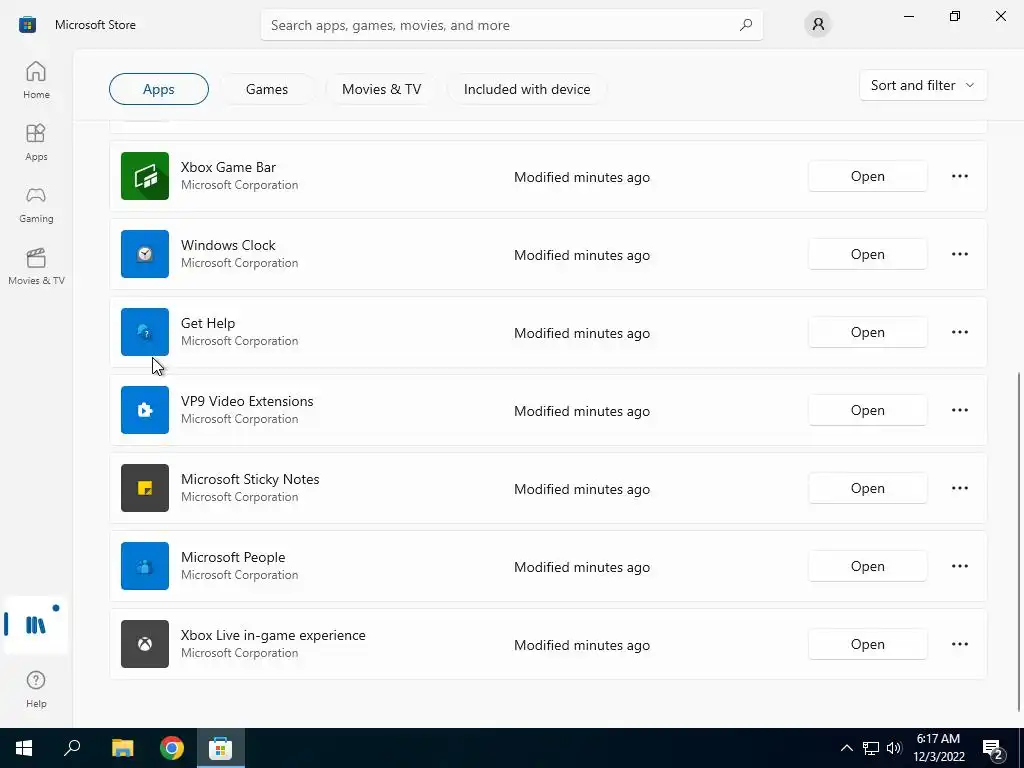This screenshot has height=768, width=1024.
Task: Expand the Sort and filter dropdown
Action: pos(923,86)
